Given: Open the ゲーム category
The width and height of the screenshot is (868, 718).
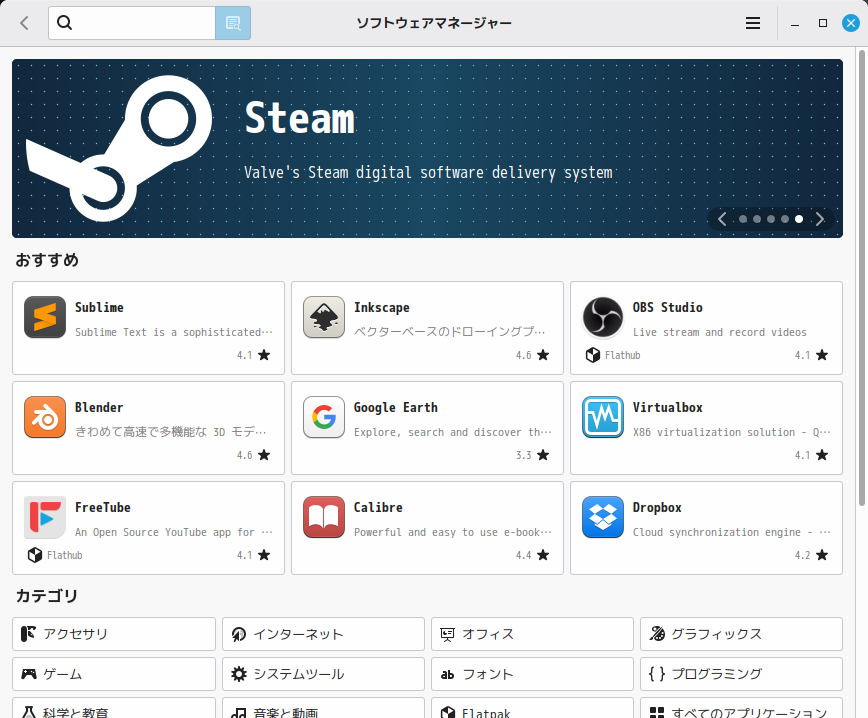Looking at the screenshot, I should [x=113, y=674].
